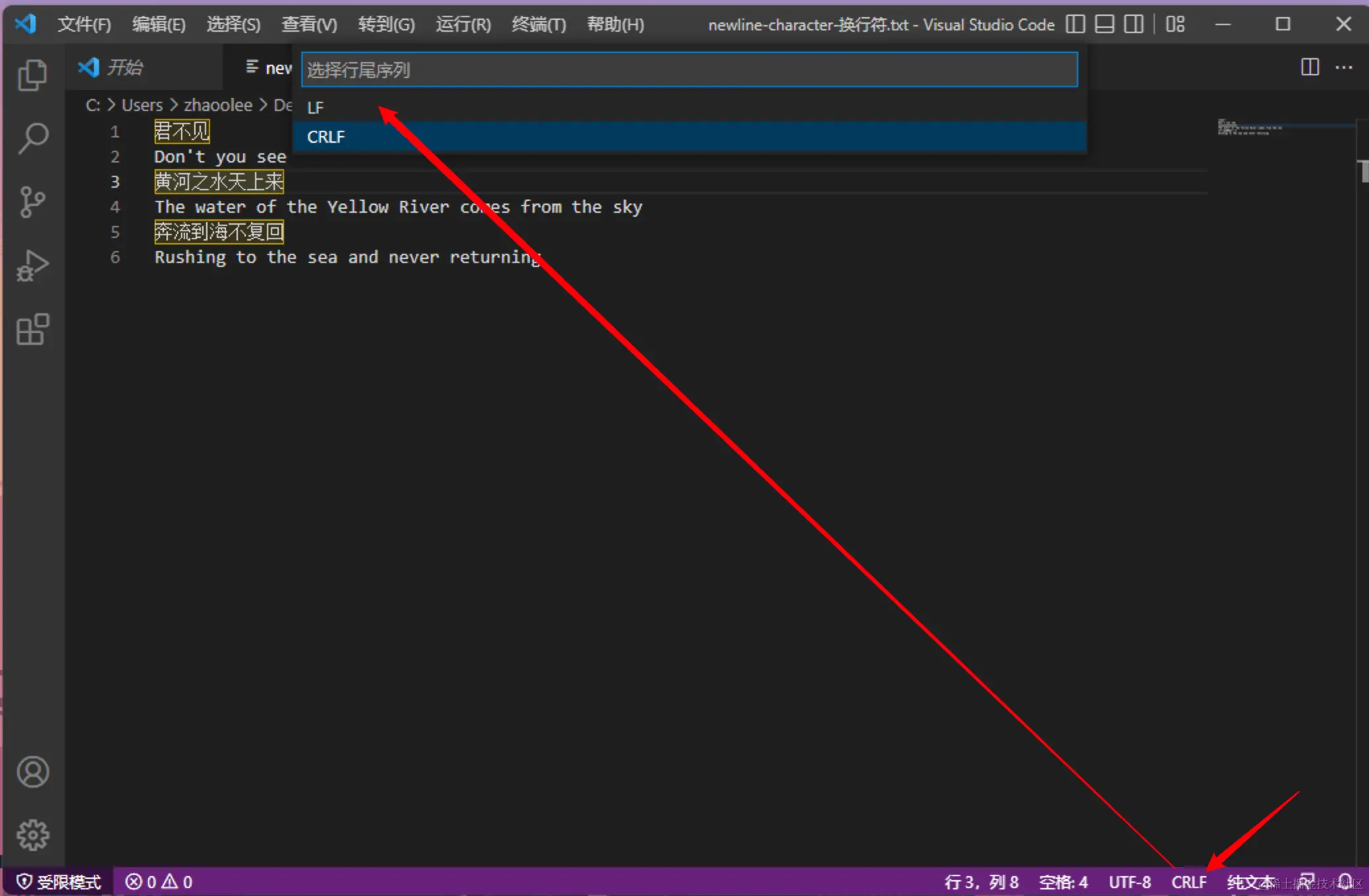Viewport: 1369px width, 896px height.
Task: Open Source Control view icon
Action: (32, 202)
